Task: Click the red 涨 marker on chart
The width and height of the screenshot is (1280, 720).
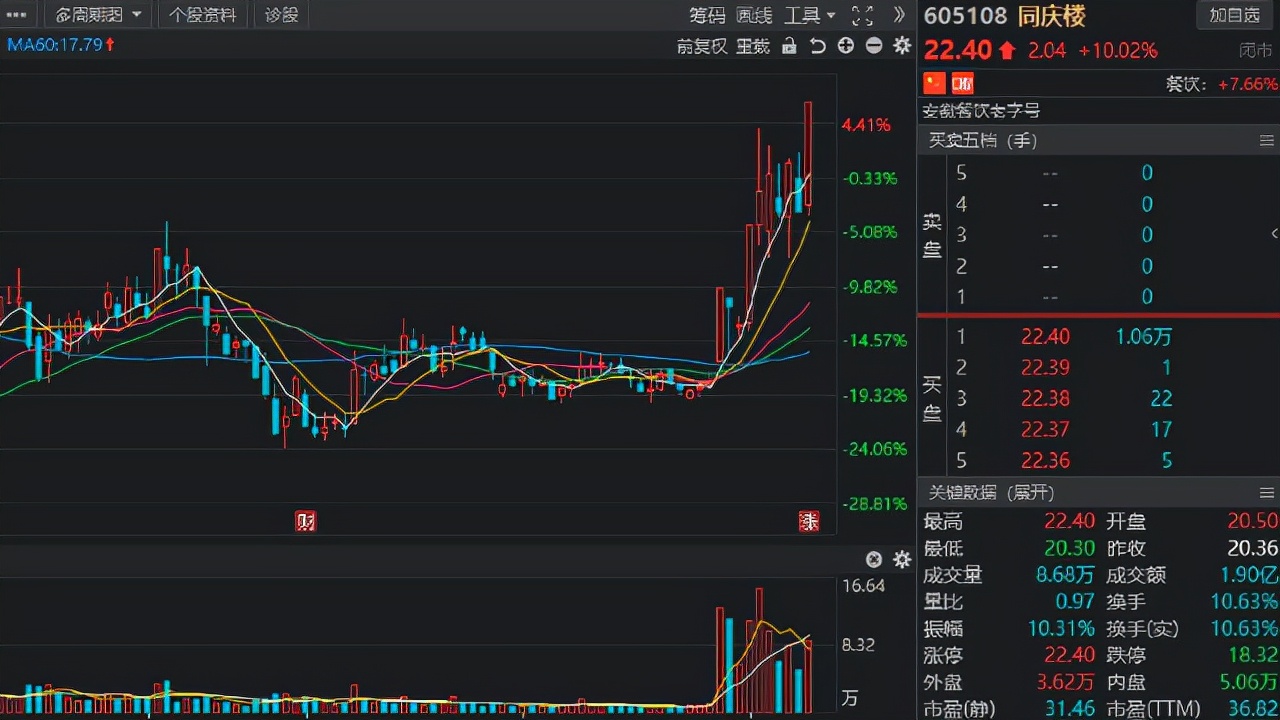Action: tap(808, 521)
